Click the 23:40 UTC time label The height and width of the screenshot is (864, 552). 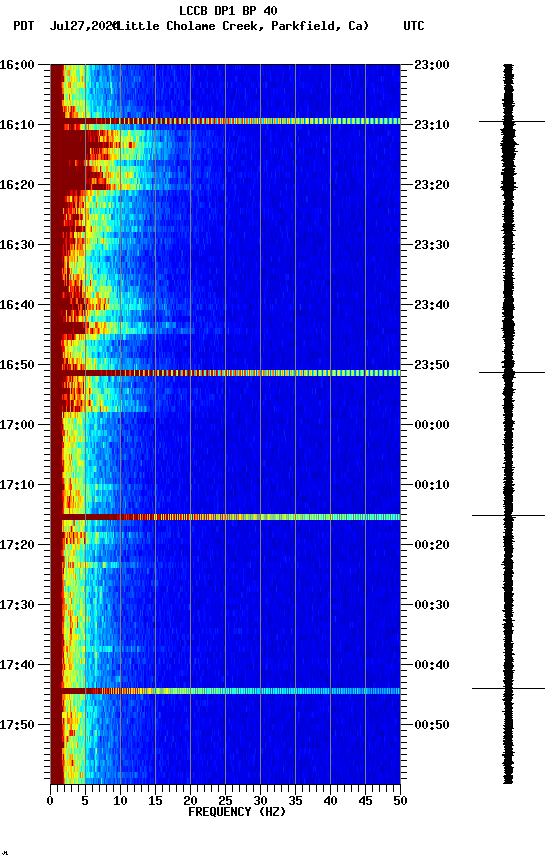pyautogui.click(x=432, y=305)
